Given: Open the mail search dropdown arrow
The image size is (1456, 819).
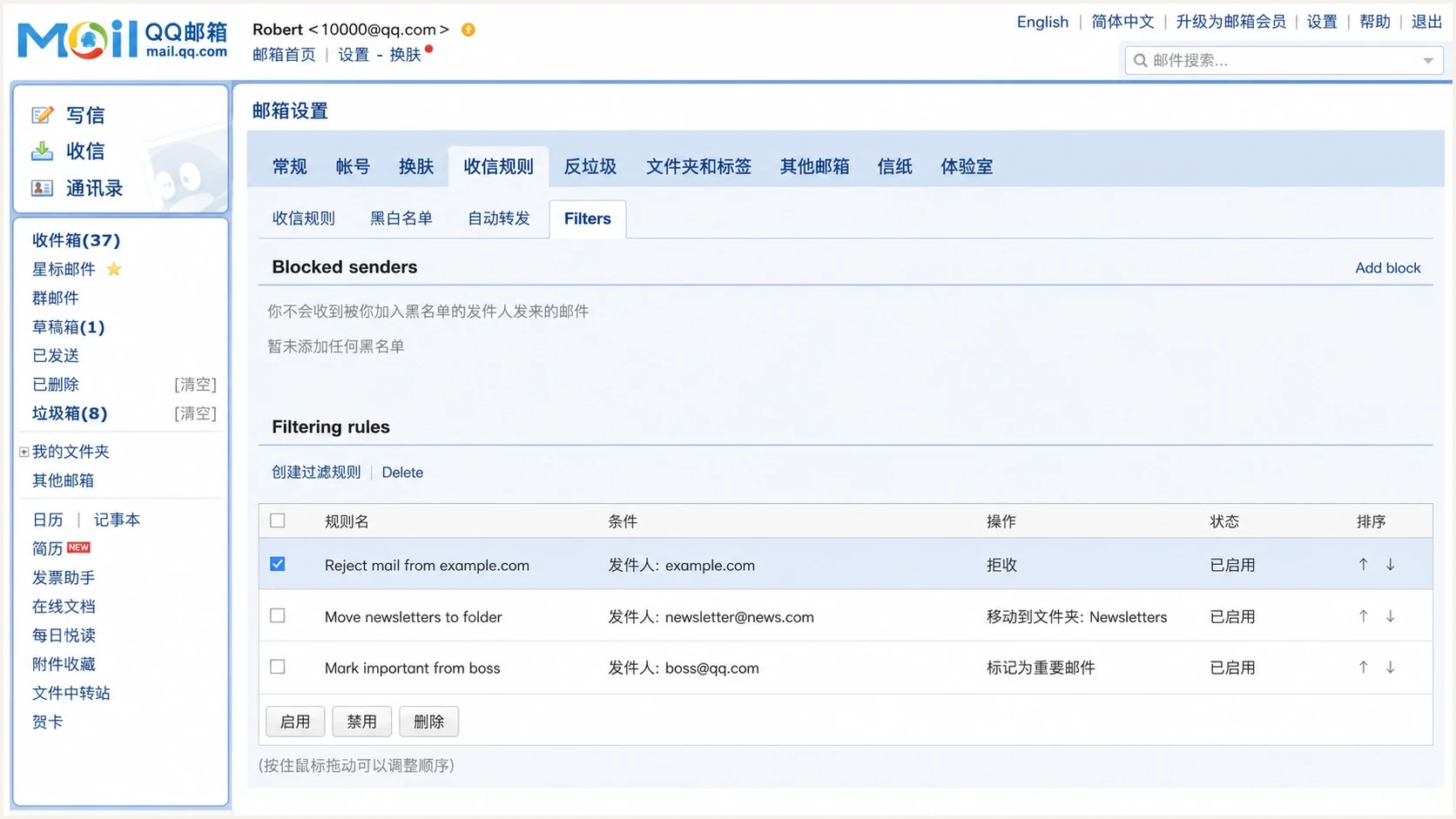Looking at the screenshot, I should pos(1428,61).
